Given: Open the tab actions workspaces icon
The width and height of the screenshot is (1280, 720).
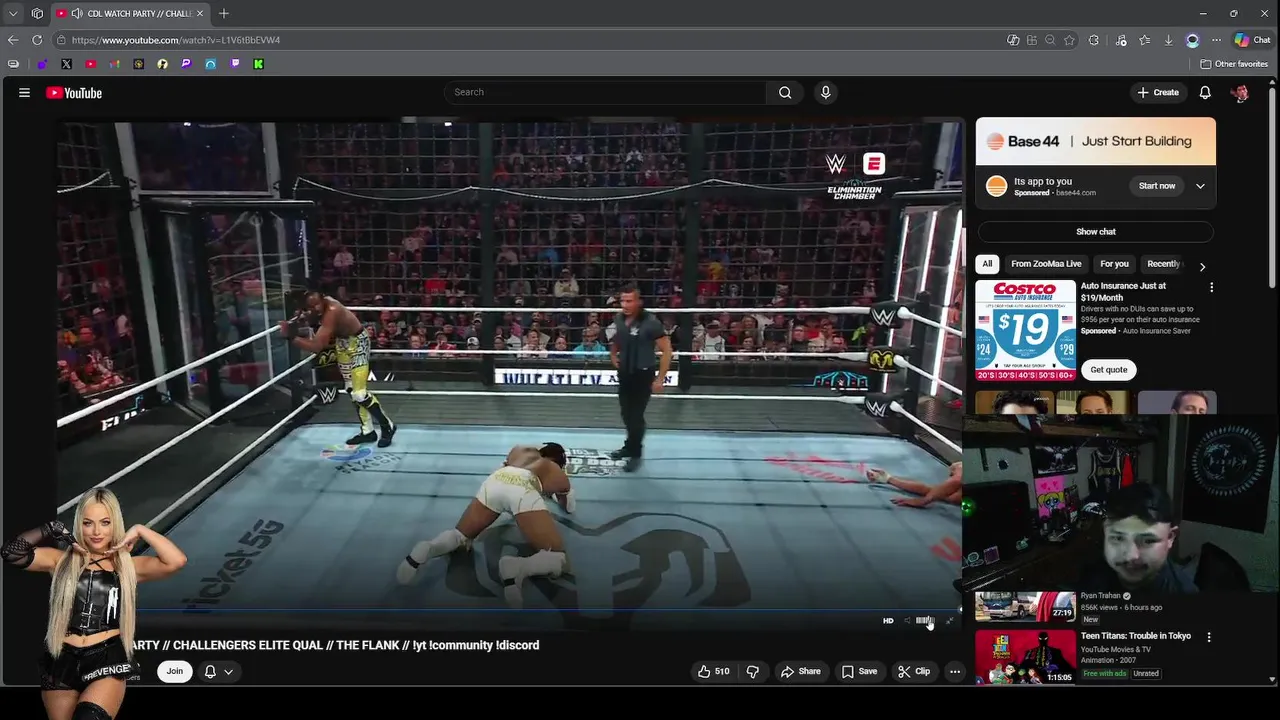Looking at the screenshot, I should coord(37,13).
